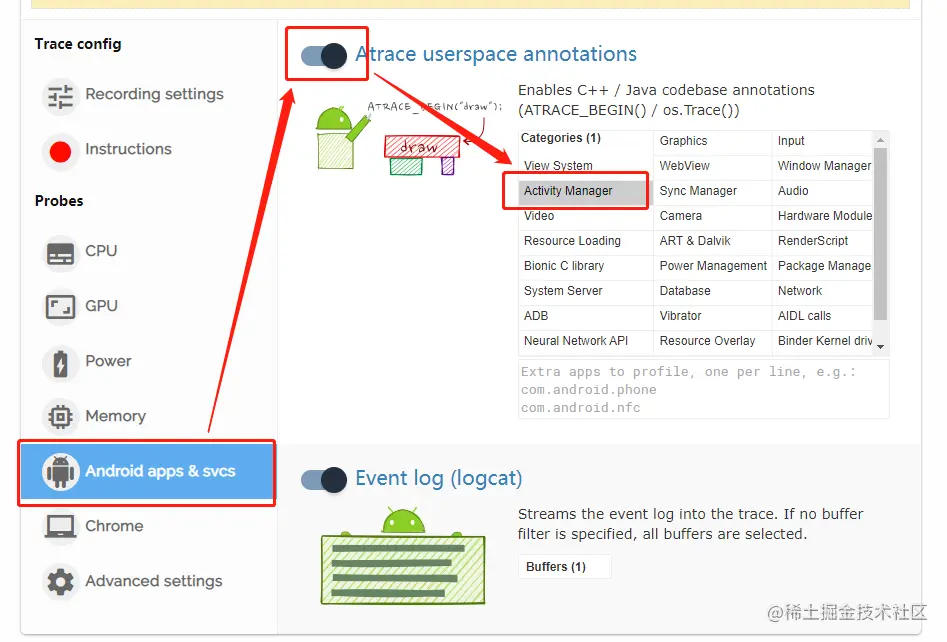
Task: Select the Resource Loading category
Action: coord(585,241)
